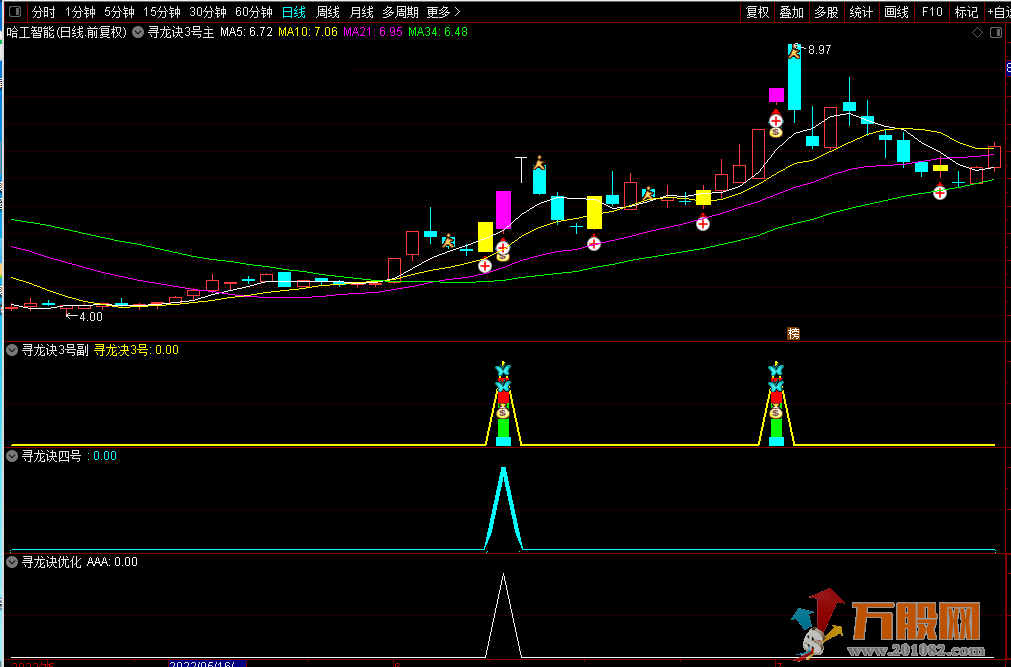
Task: Click the 复权 button
Action: 758,12
